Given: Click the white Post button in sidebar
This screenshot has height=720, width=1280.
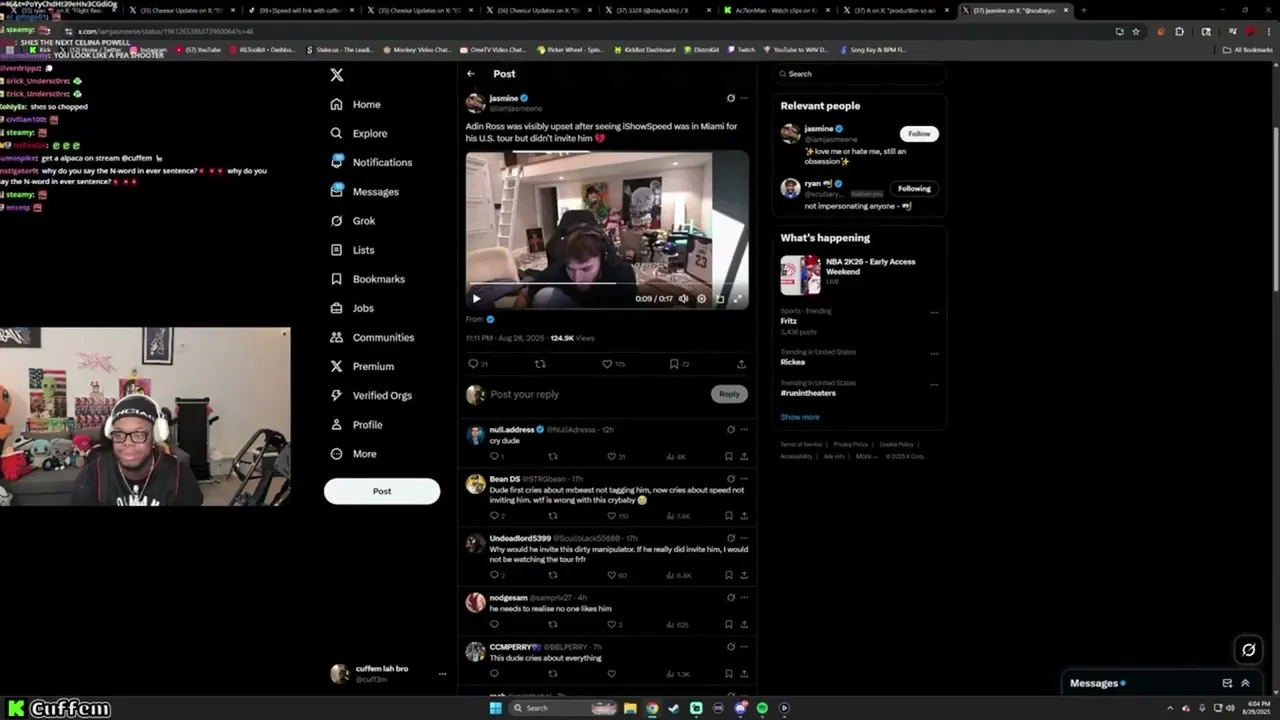Looking at the screenshot, I should (382, 491).
